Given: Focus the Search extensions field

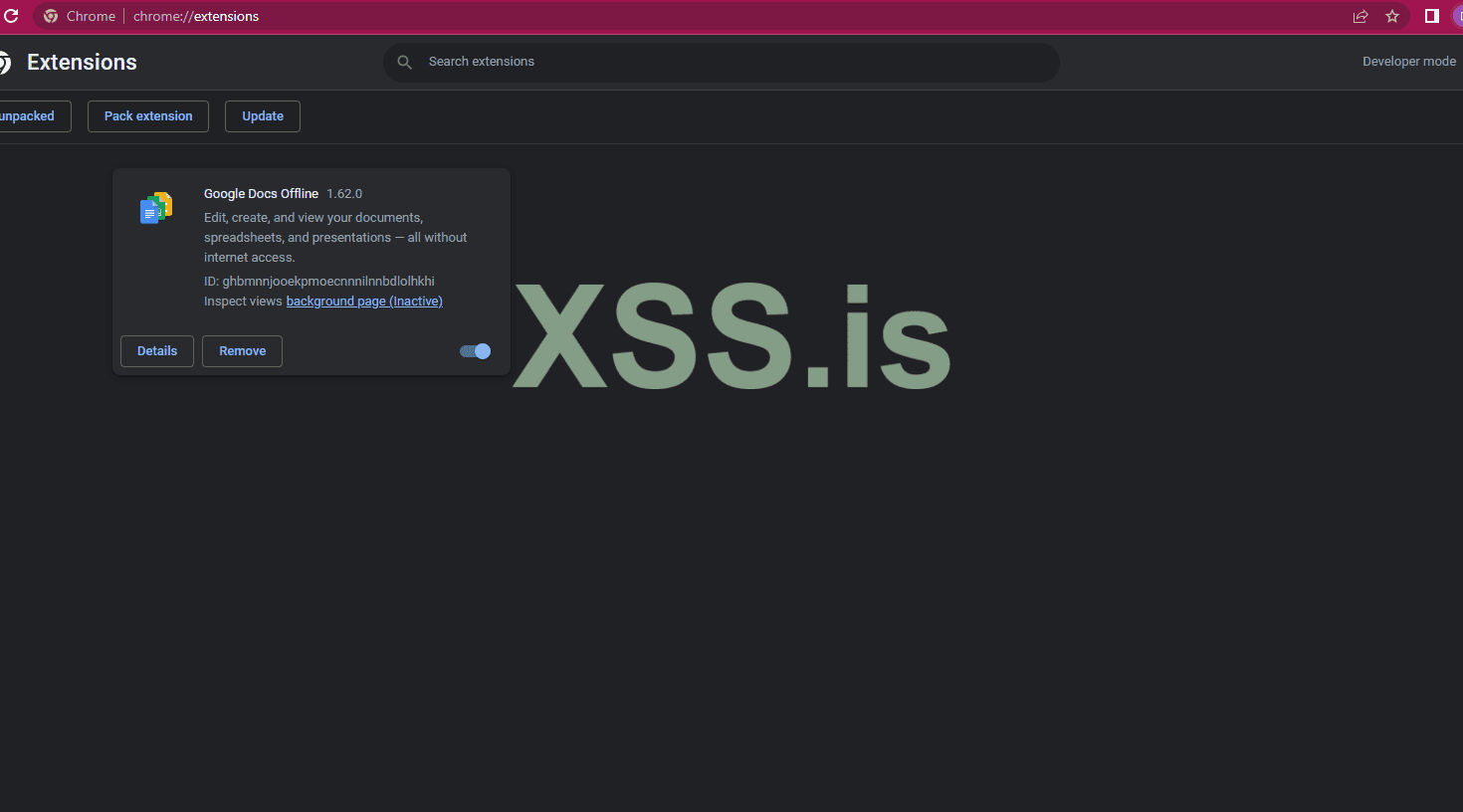Looking at the screenshot, I should coord(722,62).
